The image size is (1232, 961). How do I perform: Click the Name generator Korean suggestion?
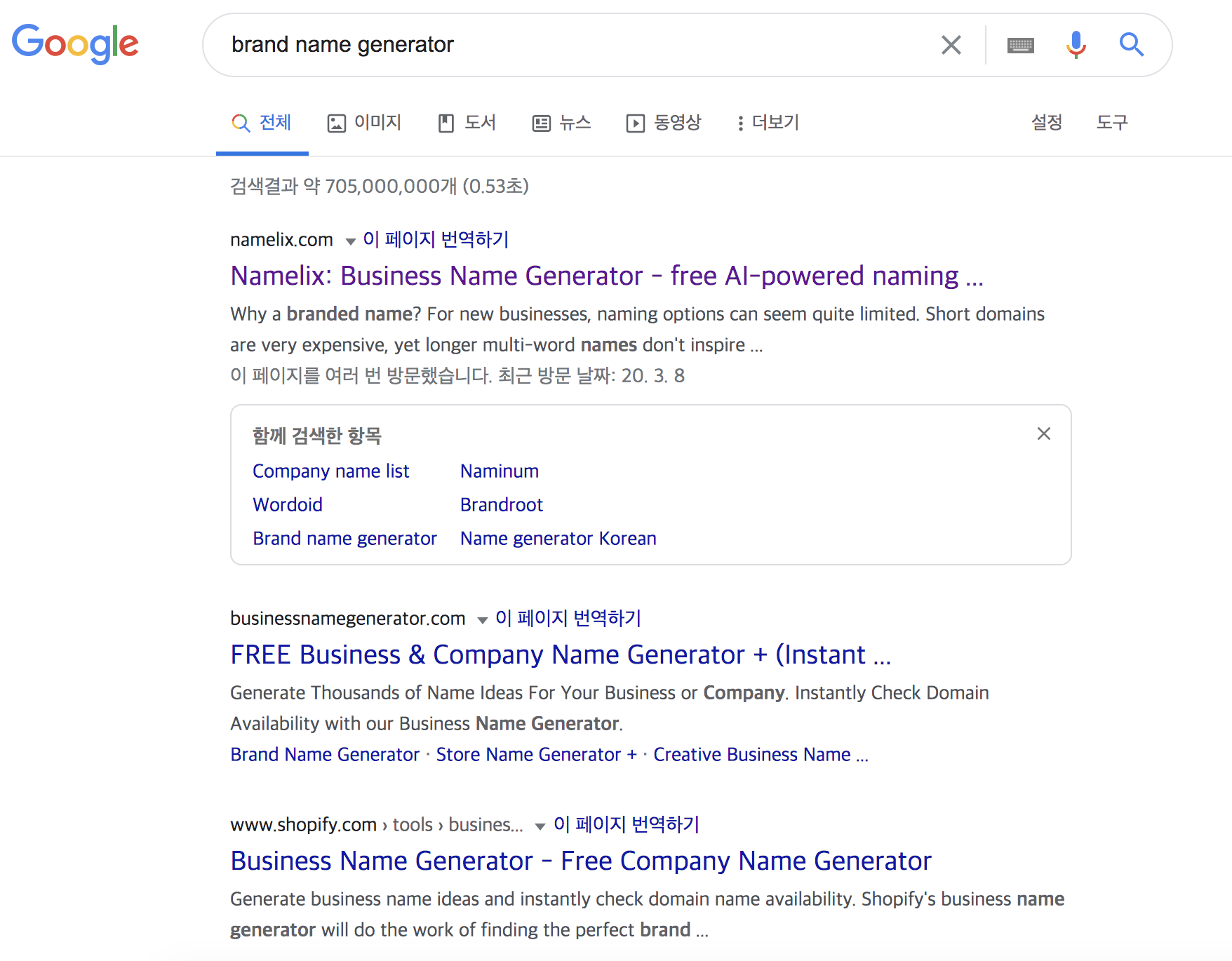pos(558,538)
